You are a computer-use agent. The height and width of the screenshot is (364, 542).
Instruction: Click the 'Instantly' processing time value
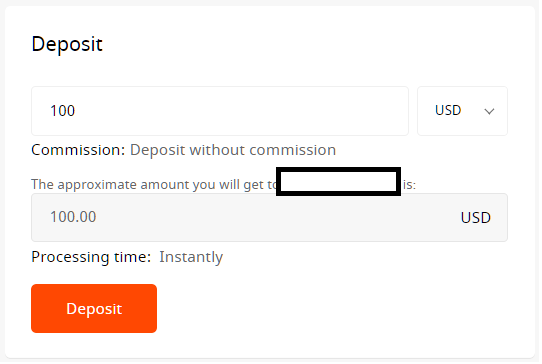coord(192,258)
